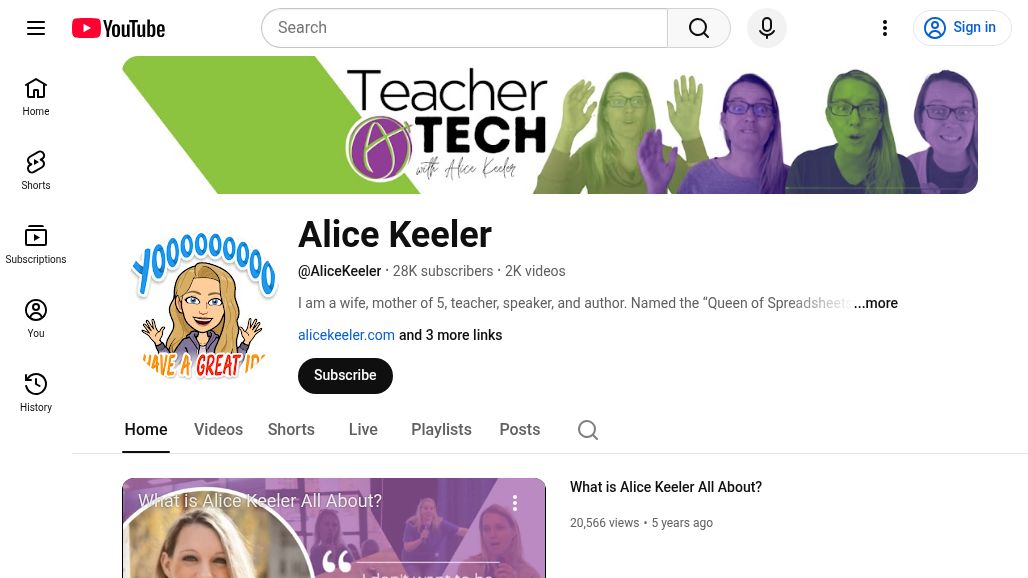Click the YouTube logo
1028x578 pixels.
[x=119, y=28]
